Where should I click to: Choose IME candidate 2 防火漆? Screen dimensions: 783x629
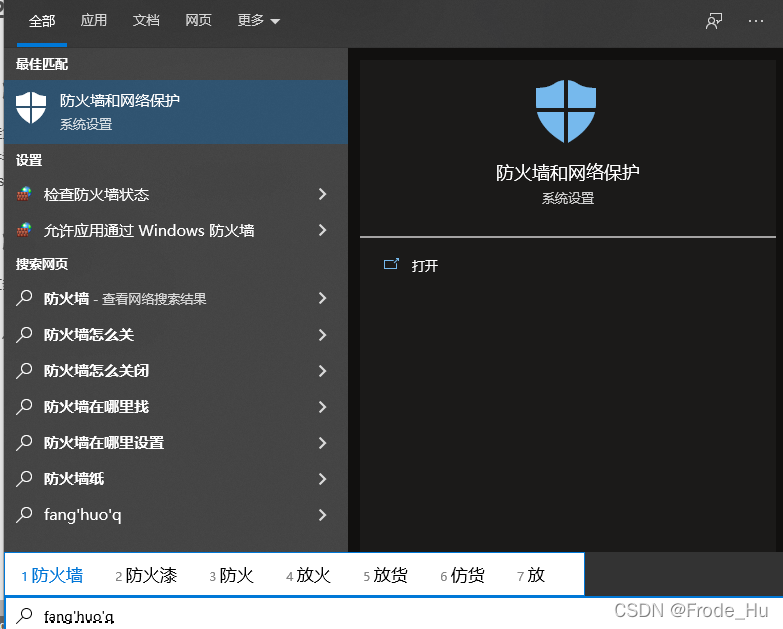tap(146, 575)
